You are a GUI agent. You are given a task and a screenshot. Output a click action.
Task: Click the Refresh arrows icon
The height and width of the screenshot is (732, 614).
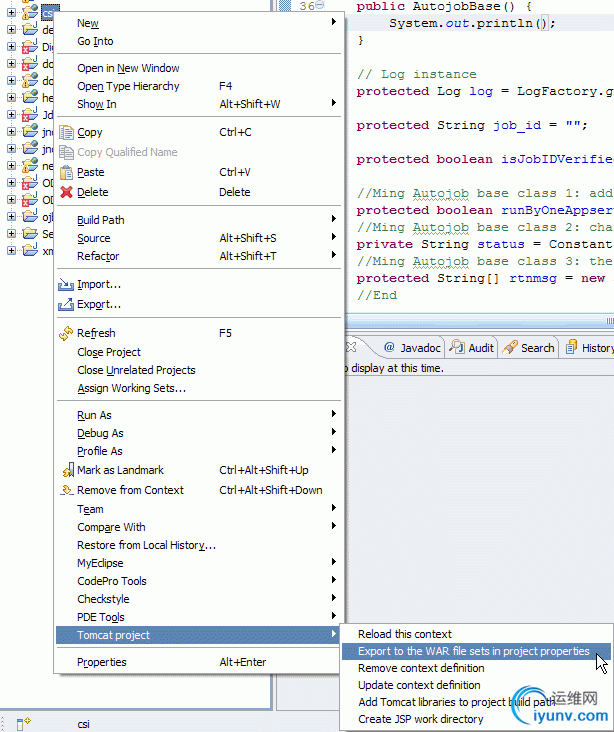click(x=67, y=333)
